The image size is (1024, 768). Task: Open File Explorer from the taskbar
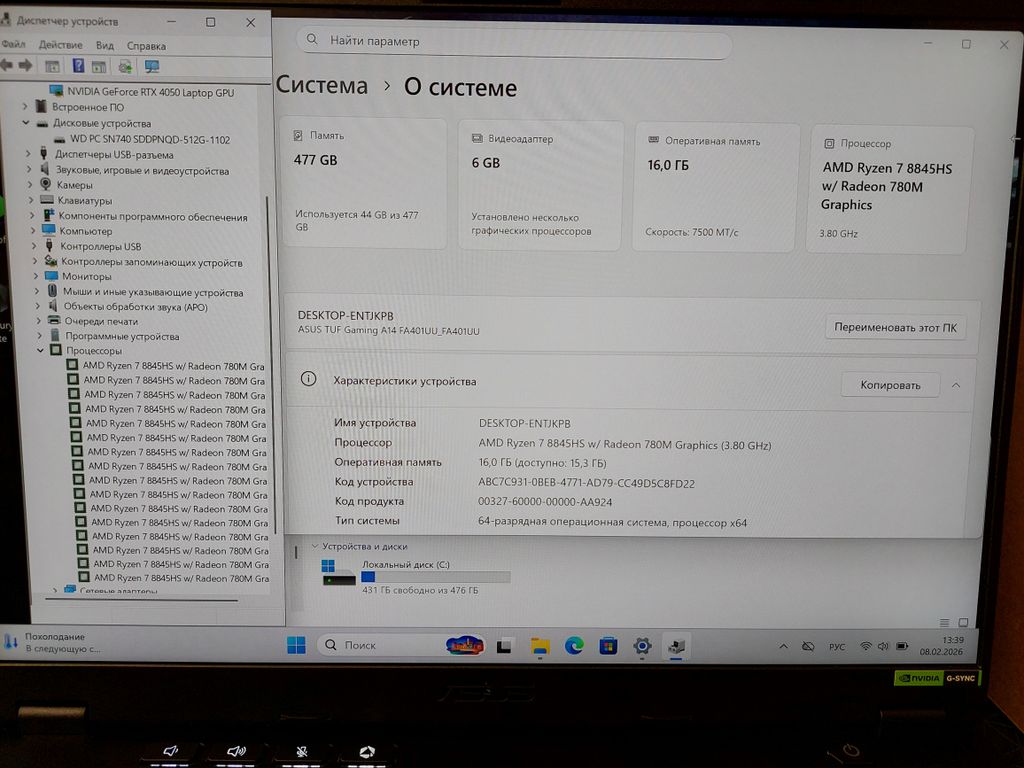(540, 646)
